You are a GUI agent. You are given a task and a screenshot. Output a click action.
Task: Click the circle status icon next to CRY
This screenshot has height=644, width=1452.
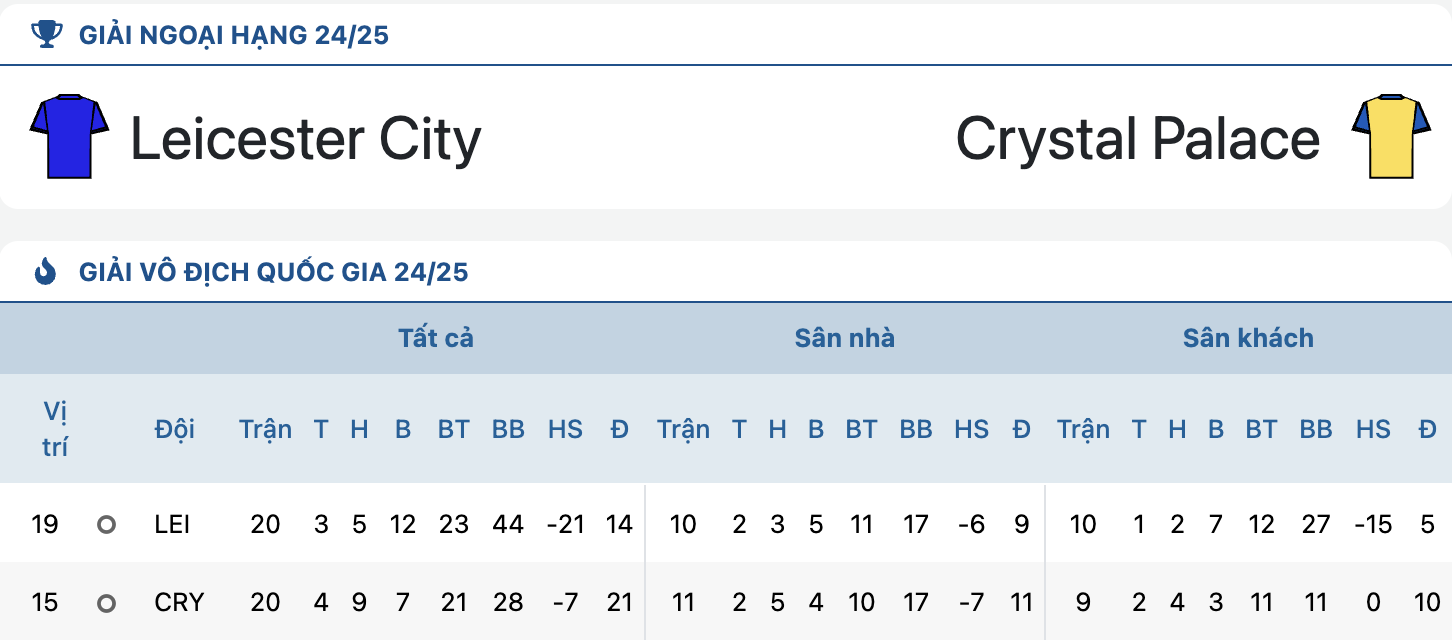point(106,603)
